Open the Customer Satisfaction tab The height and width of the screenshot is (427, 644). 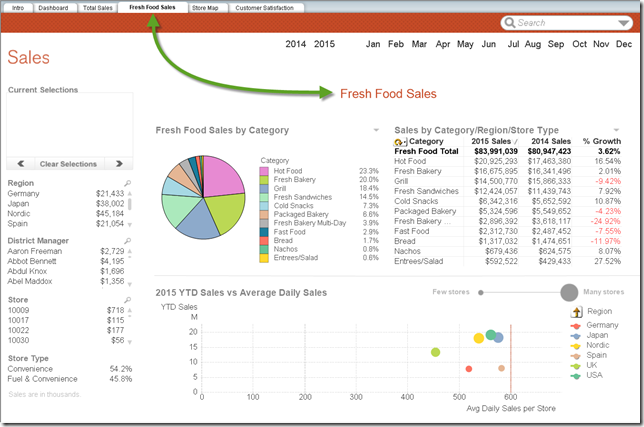264,8
